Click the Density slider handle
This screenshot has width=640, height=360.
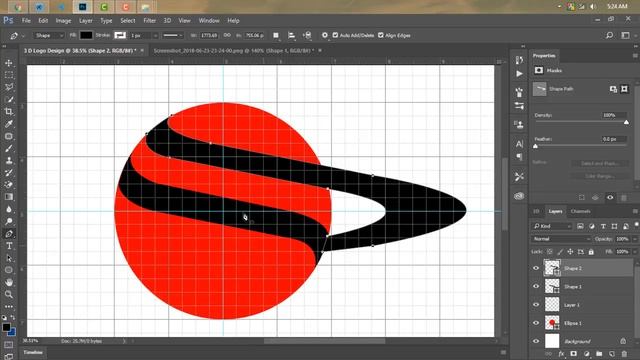point(626,122)
